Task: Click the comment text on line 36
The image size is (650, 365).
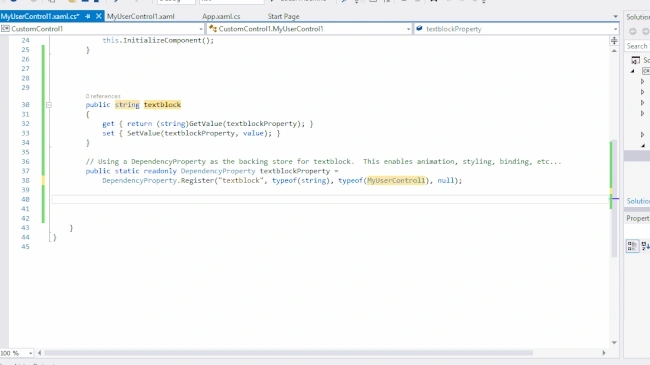Action: pyautogui.click(x=323, y=161)
